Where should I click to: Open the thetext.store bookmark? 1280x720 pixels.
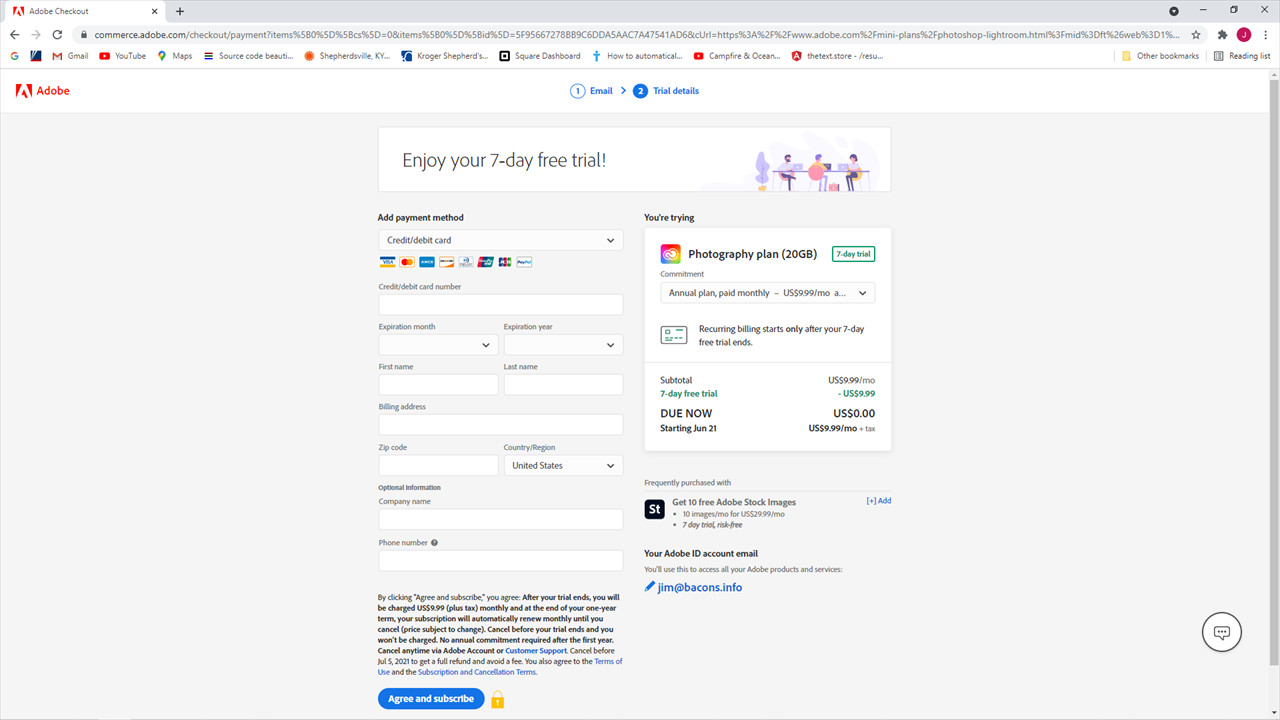[x=837, y=56]
